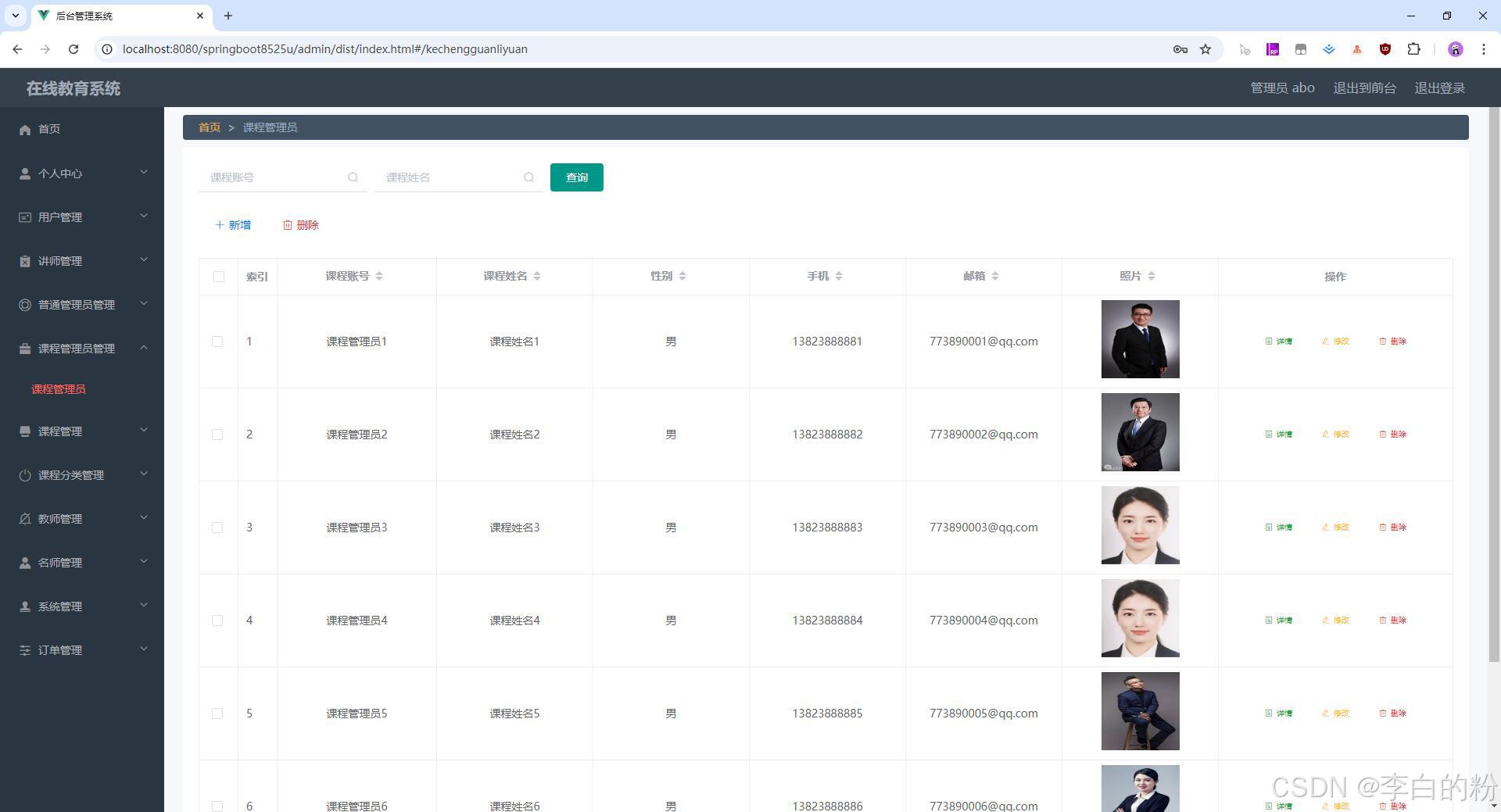Click the 个人中心 person icon in sidebar
The width and height of the screenshot is (1501, 812).
(25, 173)
